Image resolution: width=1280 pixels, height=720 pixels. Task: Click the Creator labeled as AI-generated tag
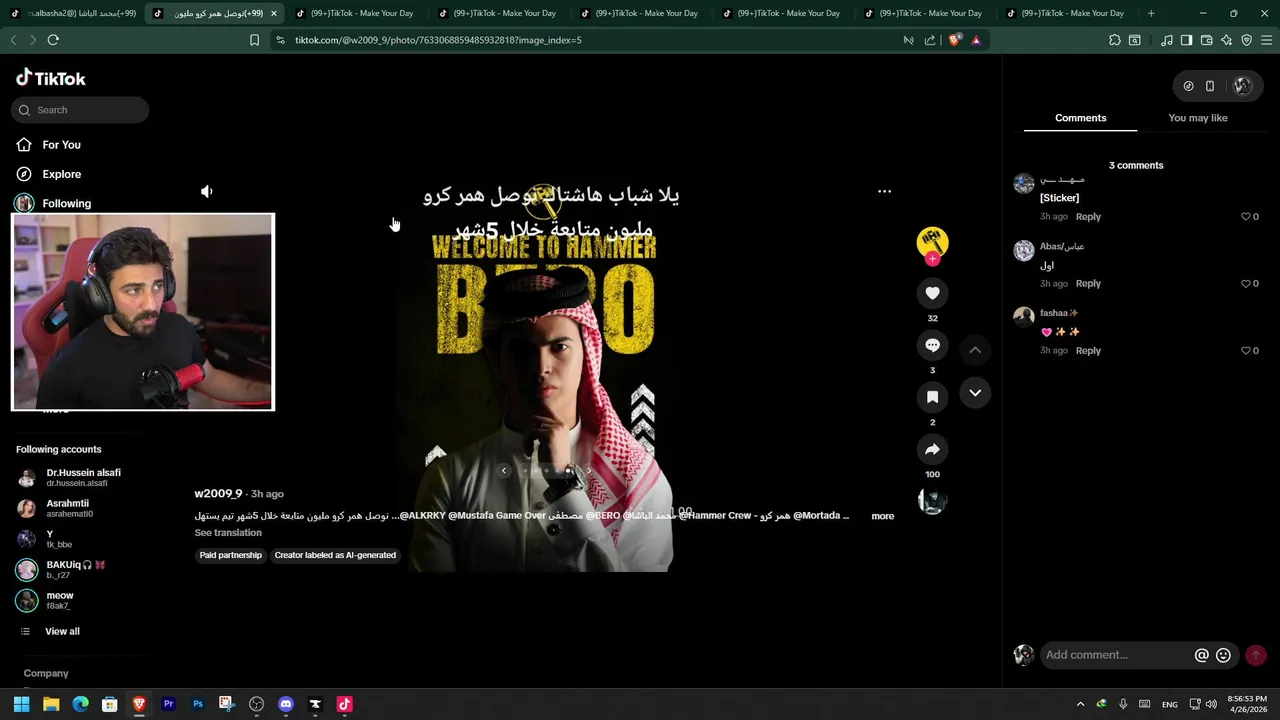click(335, 555)
